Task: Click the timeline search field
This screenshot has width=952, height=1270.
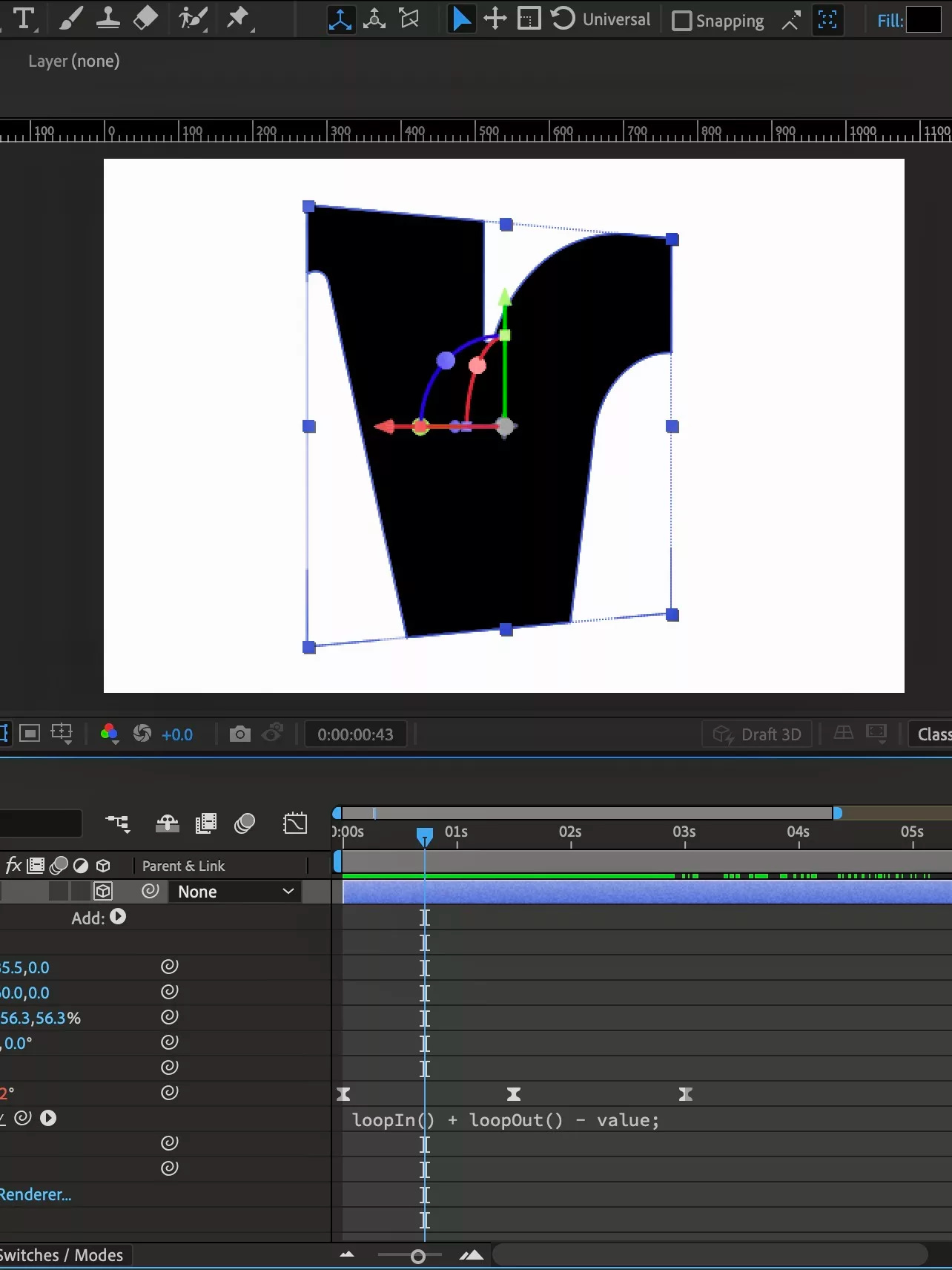Action: (40, 823)
